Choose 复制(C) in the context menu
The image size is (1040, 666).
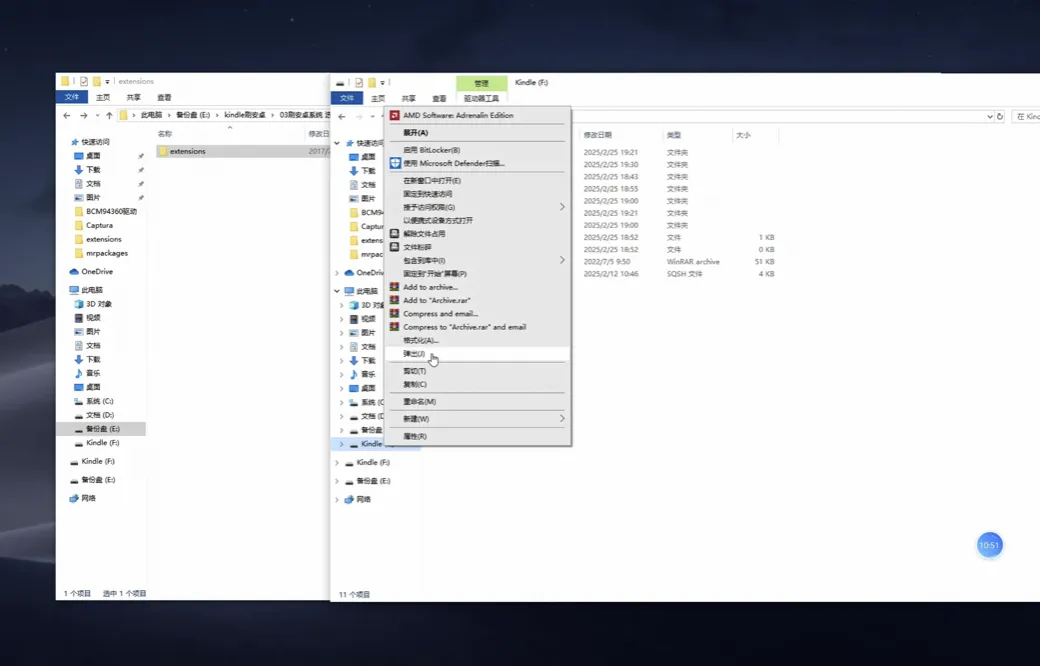(477, 384)
